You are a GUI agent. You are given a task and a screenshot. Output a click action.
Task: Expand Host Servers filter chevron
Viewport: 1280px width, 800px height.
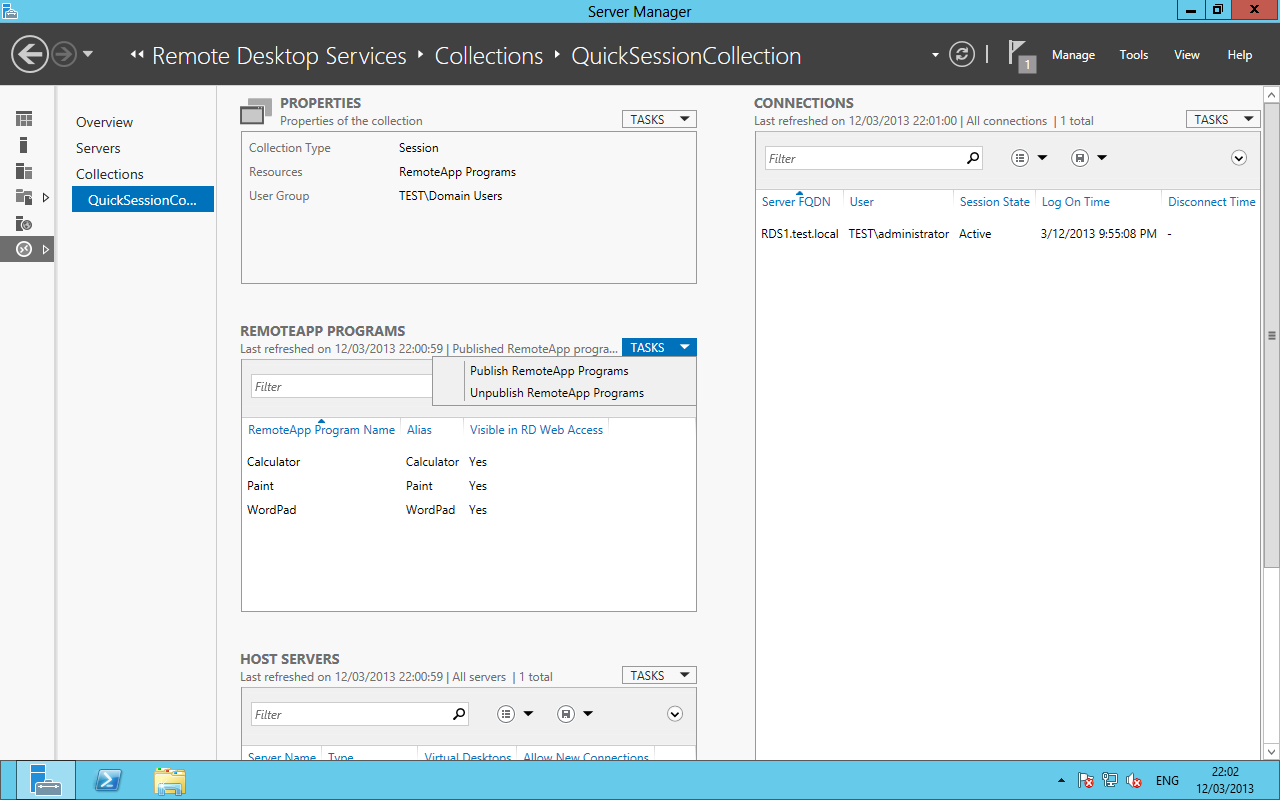pos(675,714)
